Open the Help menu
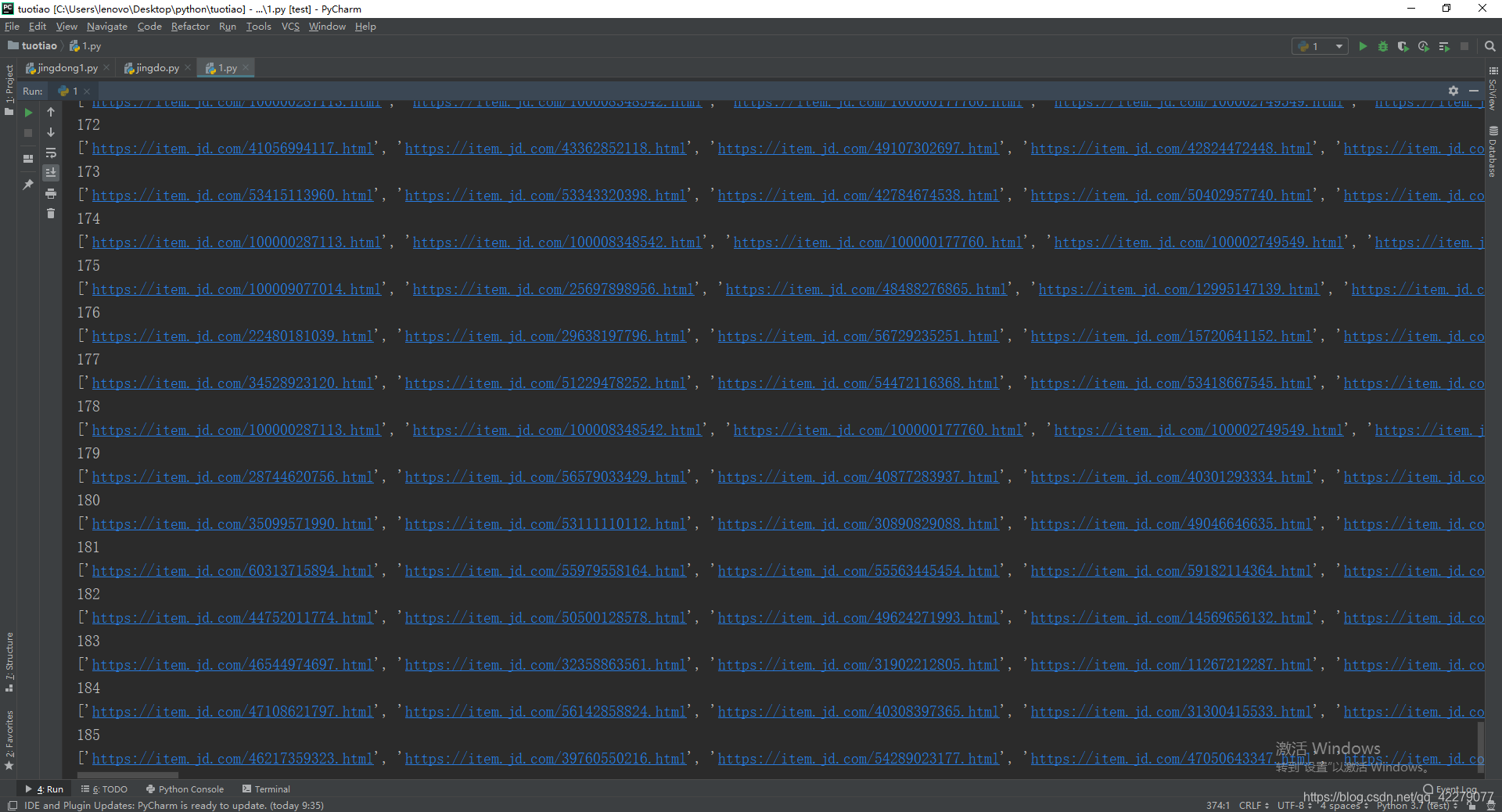This screenshot has width=1502, height=812. [x=365, y=27]
